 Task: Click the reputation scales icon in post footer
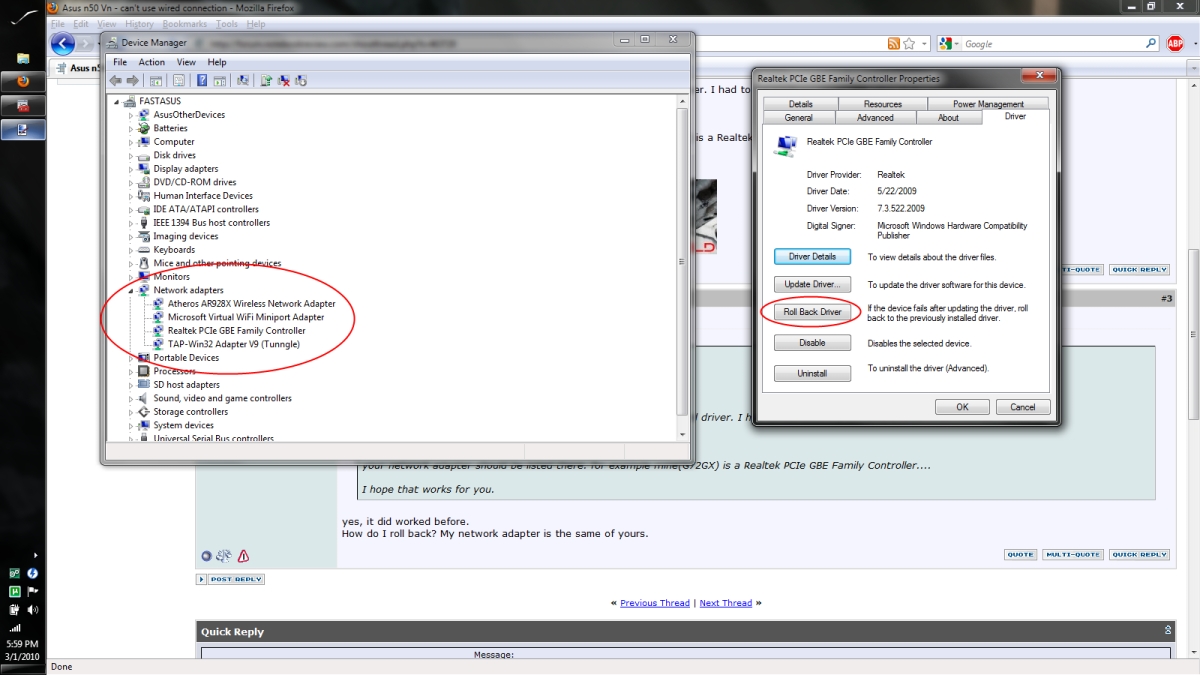tap(224, 556)
